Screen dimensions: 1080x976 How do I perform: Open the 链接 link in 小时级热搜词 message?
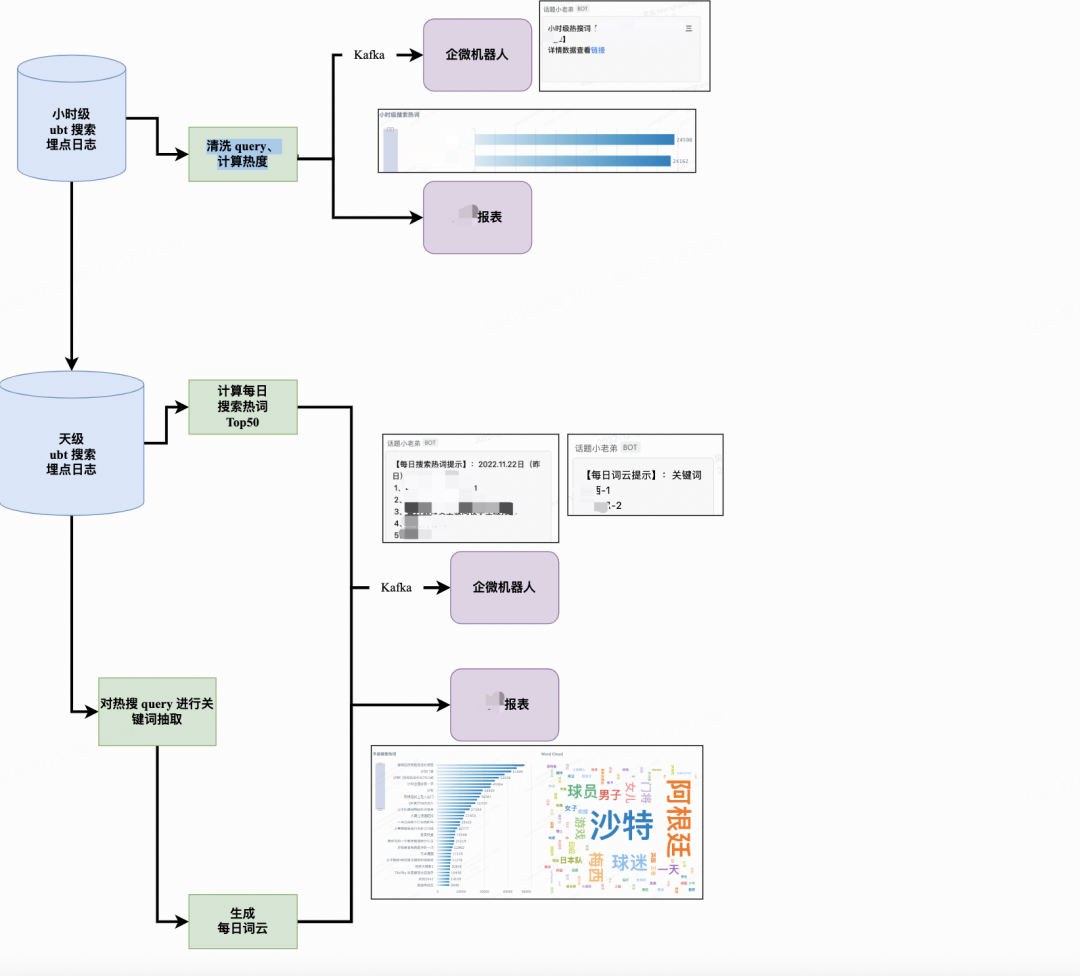(598, 50)
